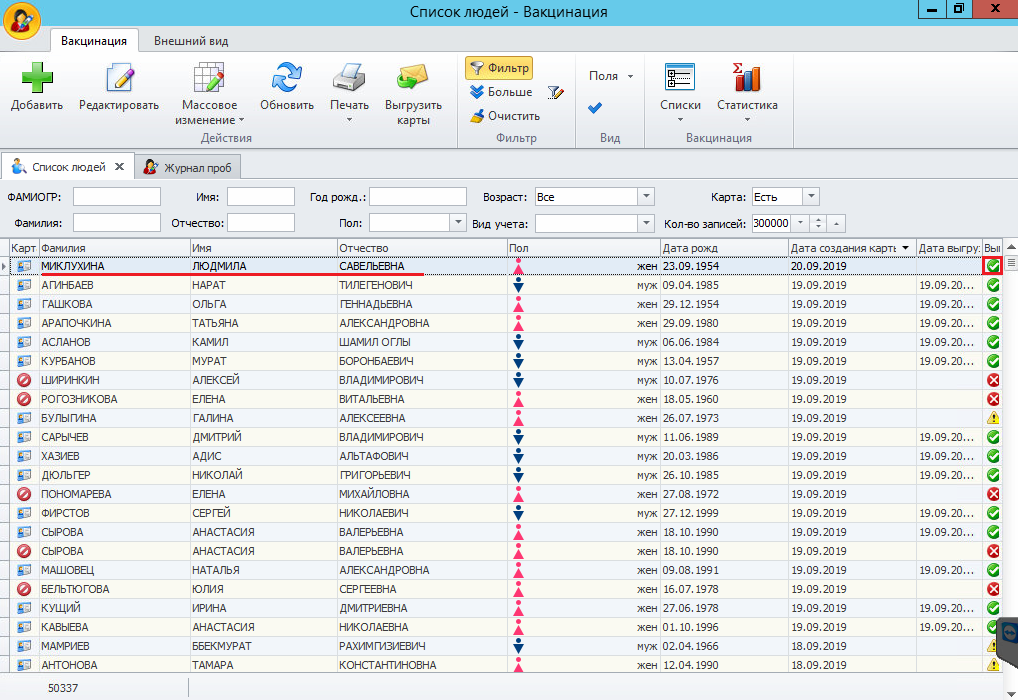Sort by Дата создания карты column header
This screenshot has width=1018, height=700.
841,247
